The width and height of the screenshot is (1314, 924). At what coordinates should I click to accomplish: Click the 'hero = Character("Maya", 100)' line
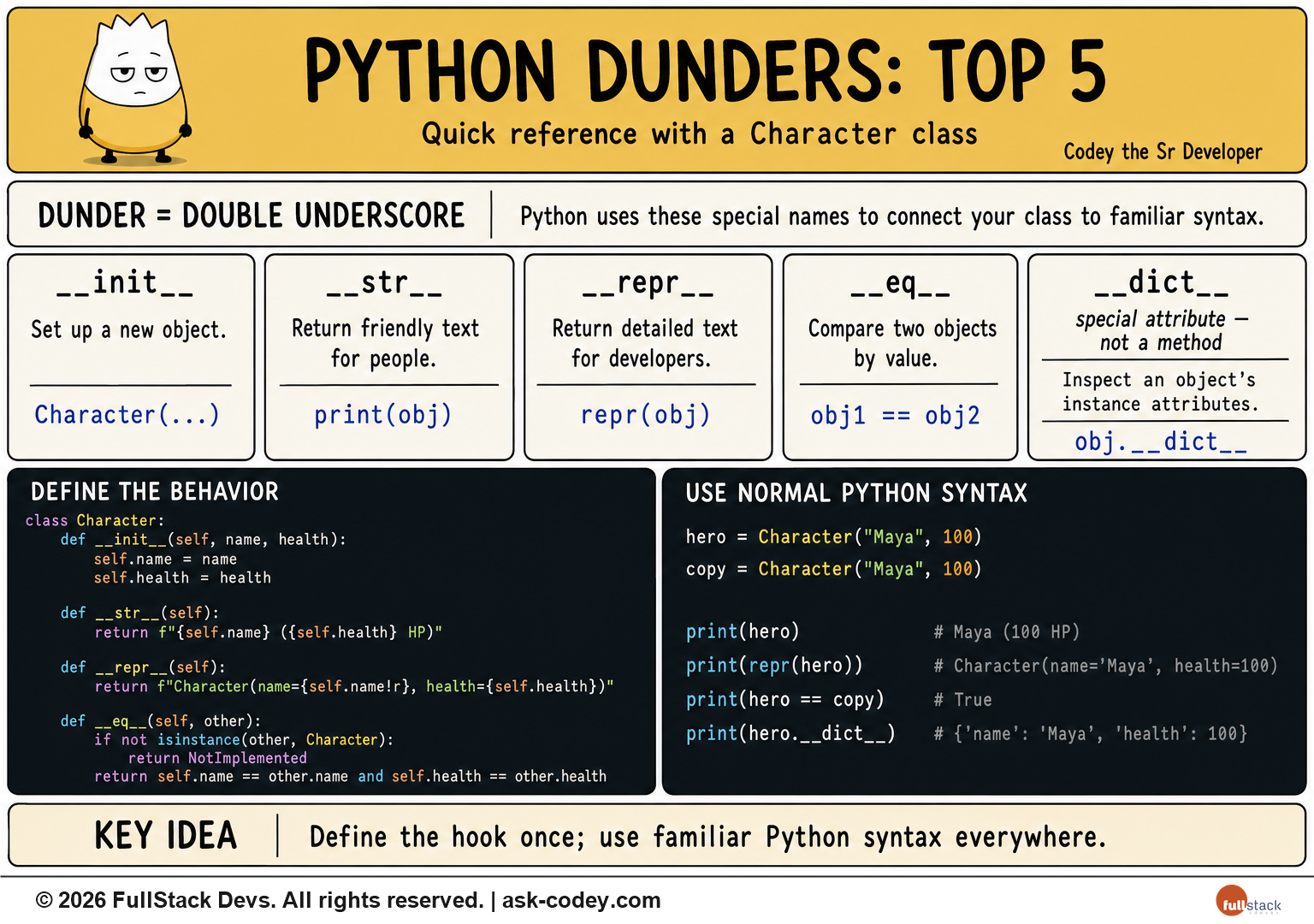point(833,537)
